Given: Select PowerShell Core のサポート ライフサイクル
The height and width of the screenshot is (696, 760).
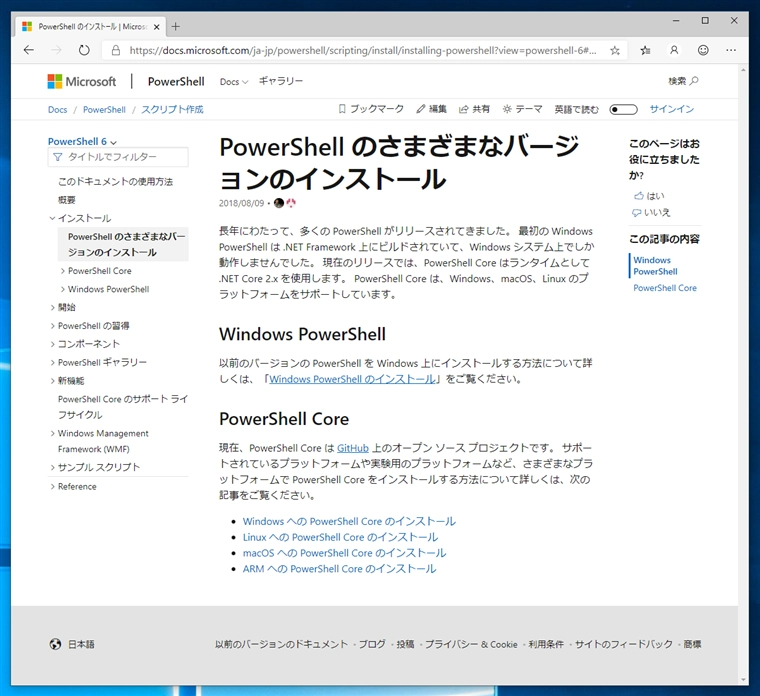Looking at the screenshot, I should pos(123,407).
